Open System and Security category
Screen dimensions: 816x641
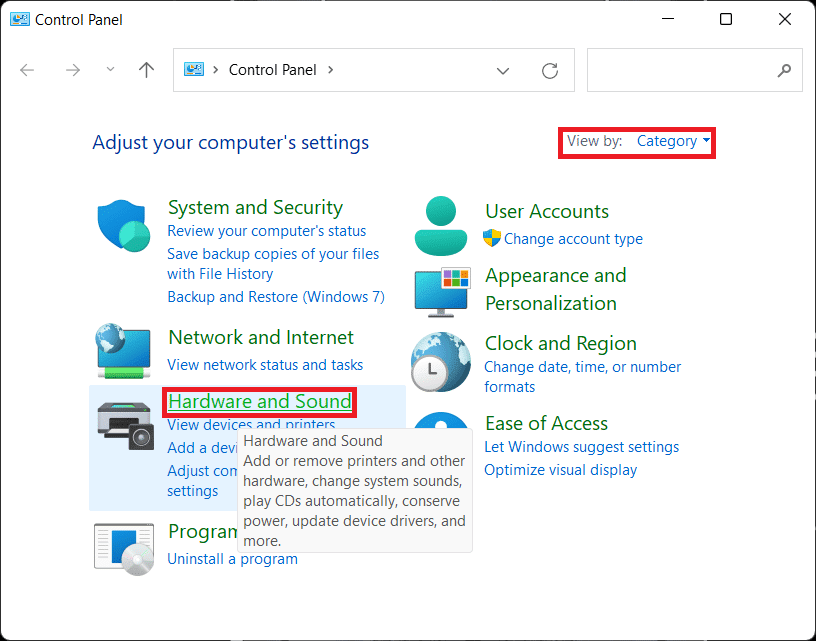[256, 208]
